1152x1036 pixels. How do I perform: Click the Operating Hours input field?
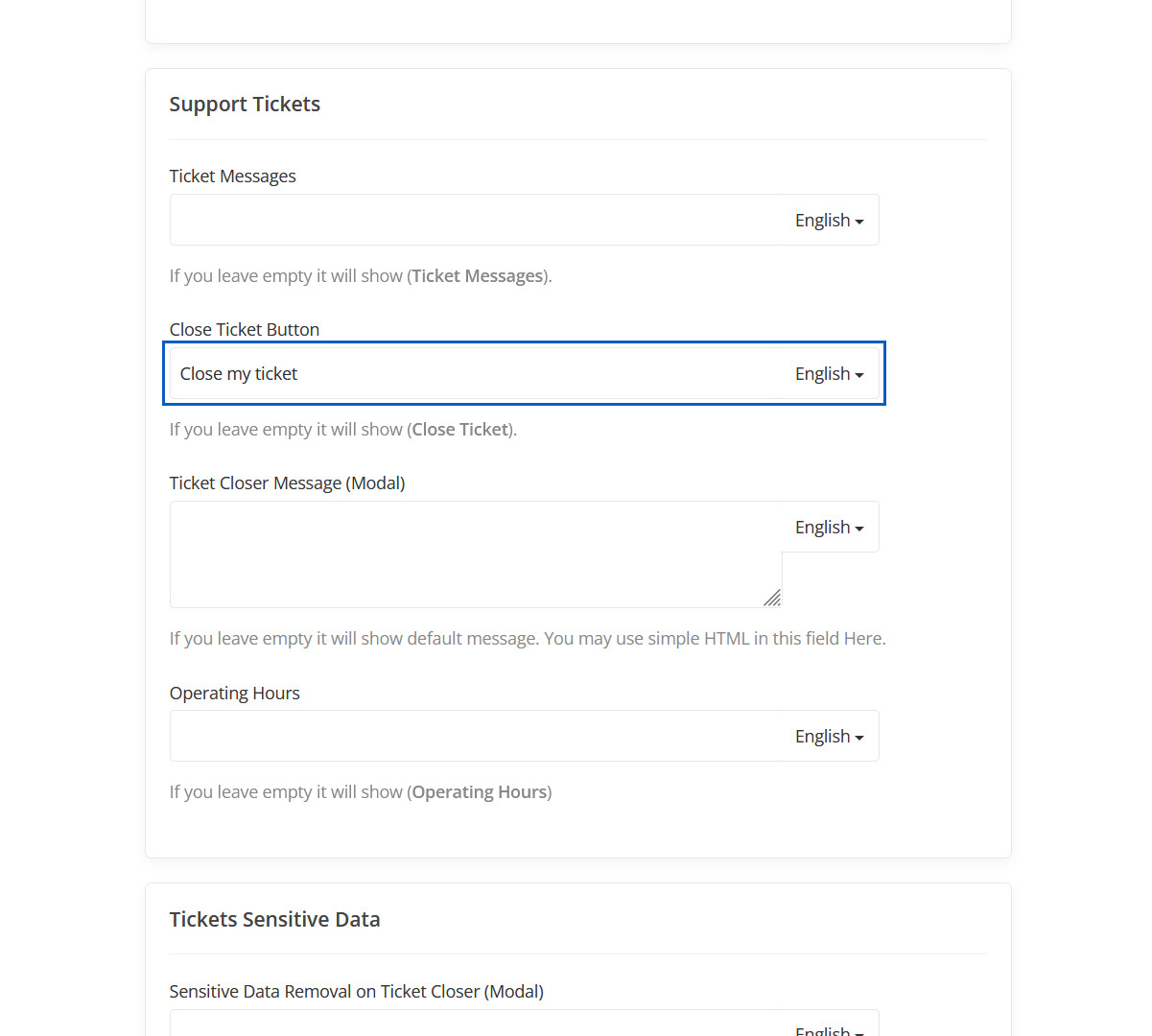tap(475, 737)
